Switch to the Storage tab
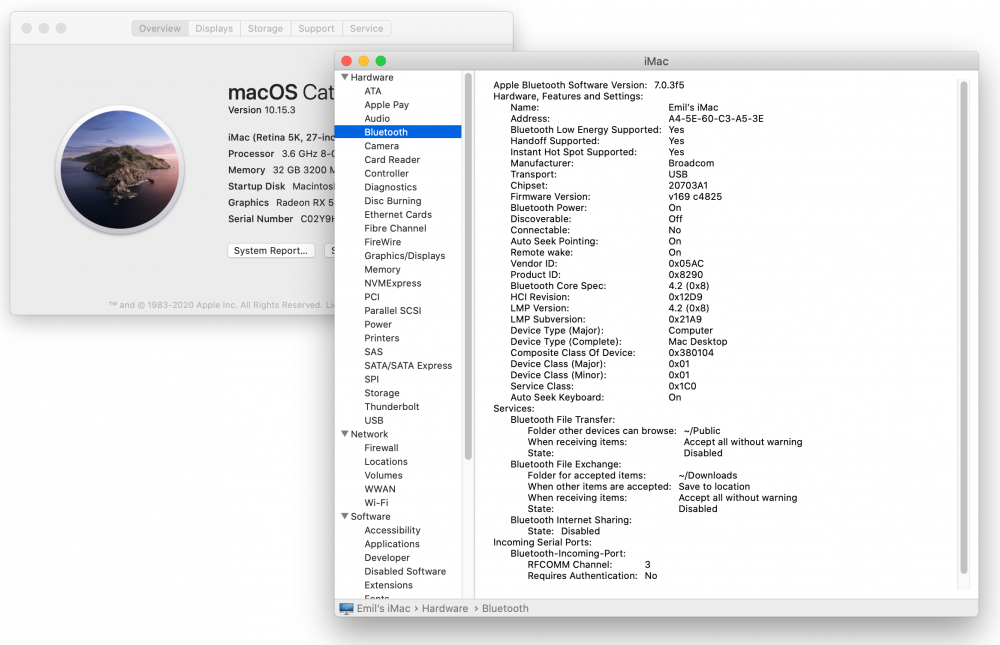This screenshot has width=1000, height=645. pyautogui.click(x=265, y=29)
